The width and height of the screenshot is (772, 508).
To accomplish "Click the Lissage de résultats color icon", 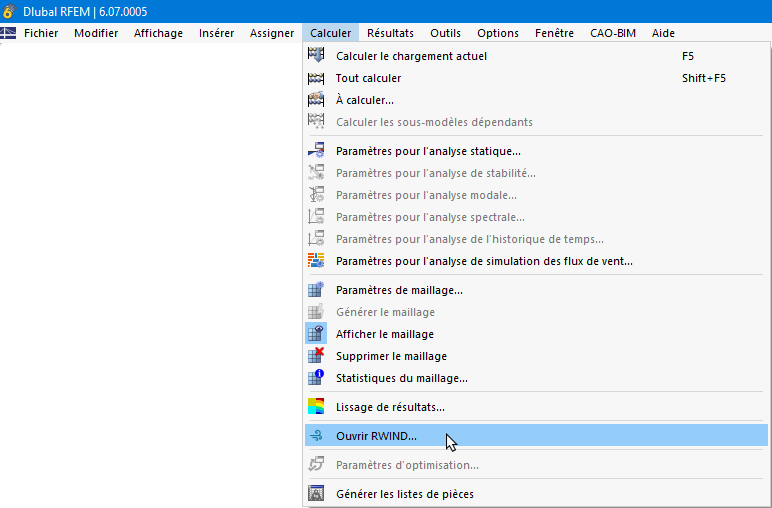I will click(x=316, y=407).
